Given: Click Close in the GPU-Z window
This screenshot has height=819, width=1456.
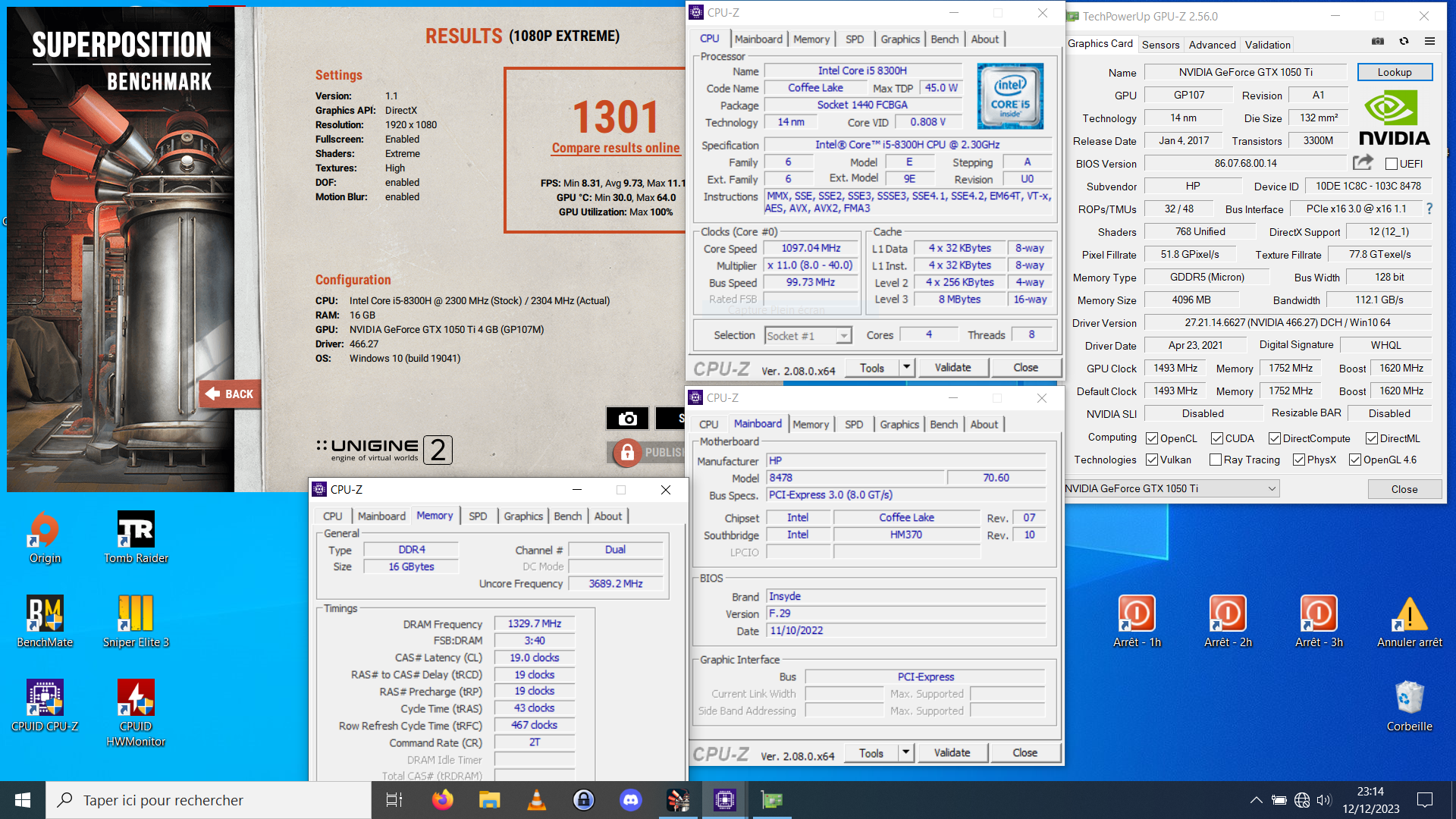Looking at the screenshot, I should pos(1404,489).
